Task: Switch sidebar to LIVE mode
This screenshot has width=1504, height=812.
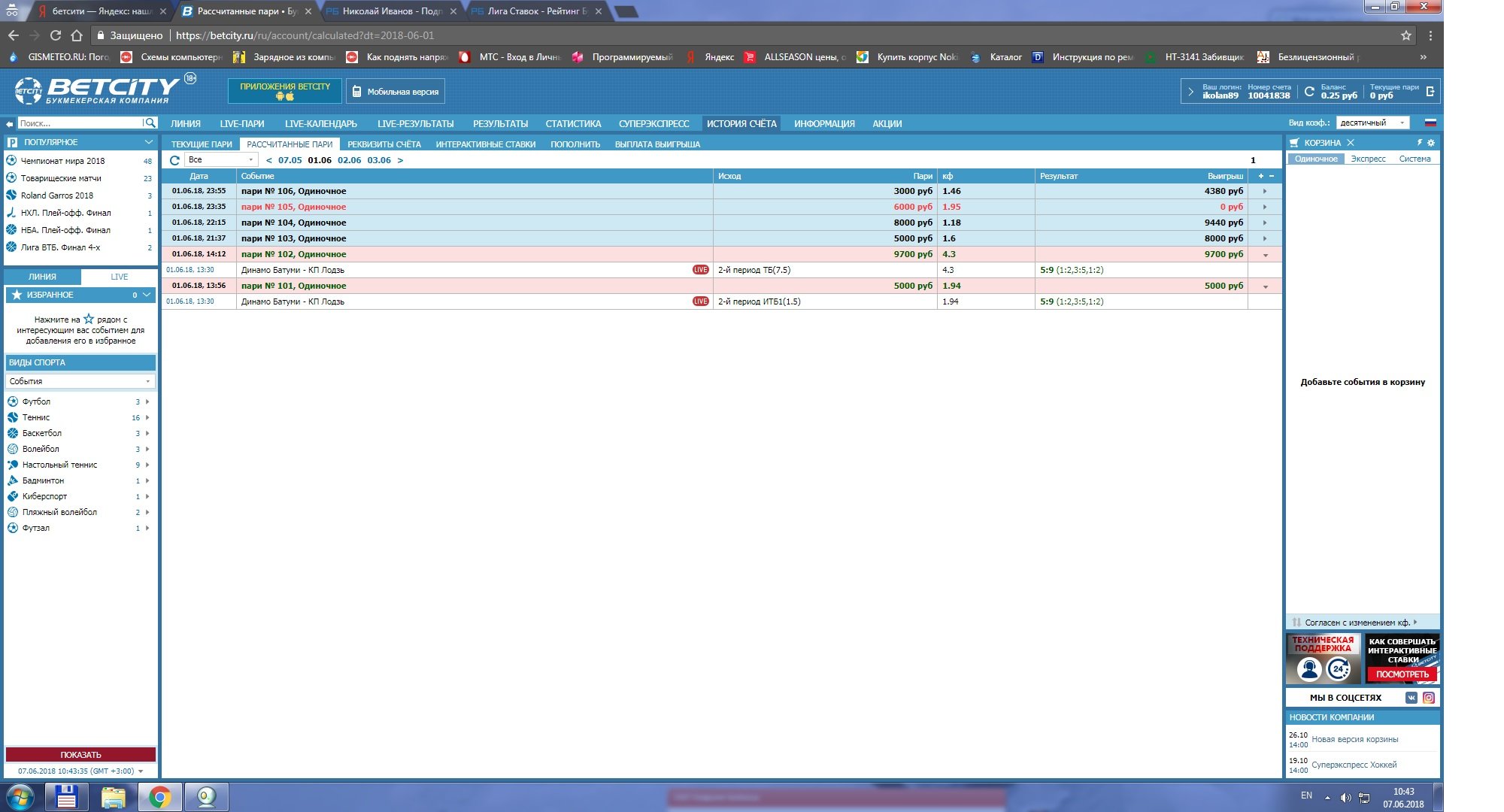Action: [x=119, y=277]
